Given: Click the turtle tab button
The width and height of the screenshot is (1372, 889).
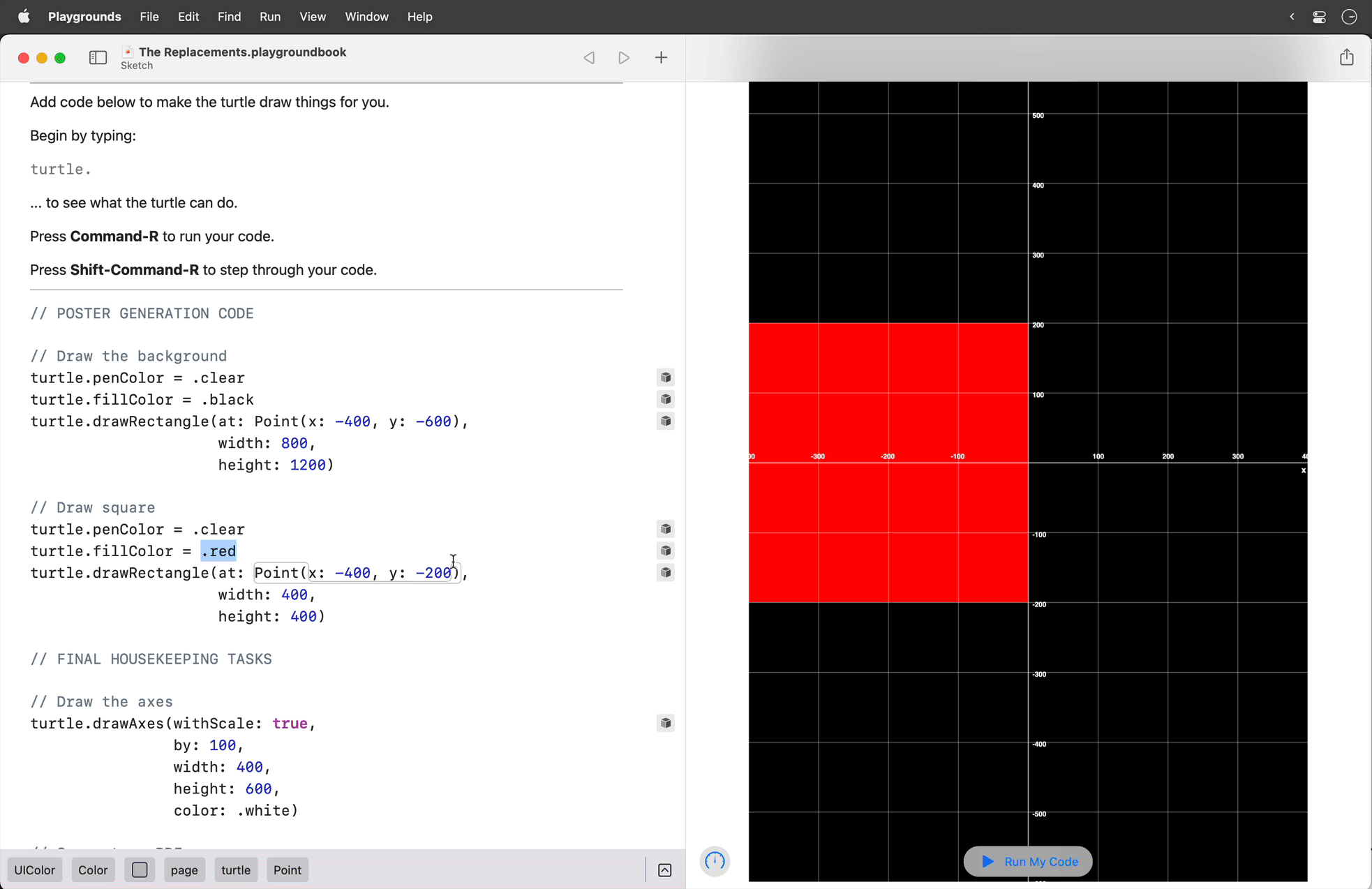Looking at the screenshot, I should pos(235,870).
